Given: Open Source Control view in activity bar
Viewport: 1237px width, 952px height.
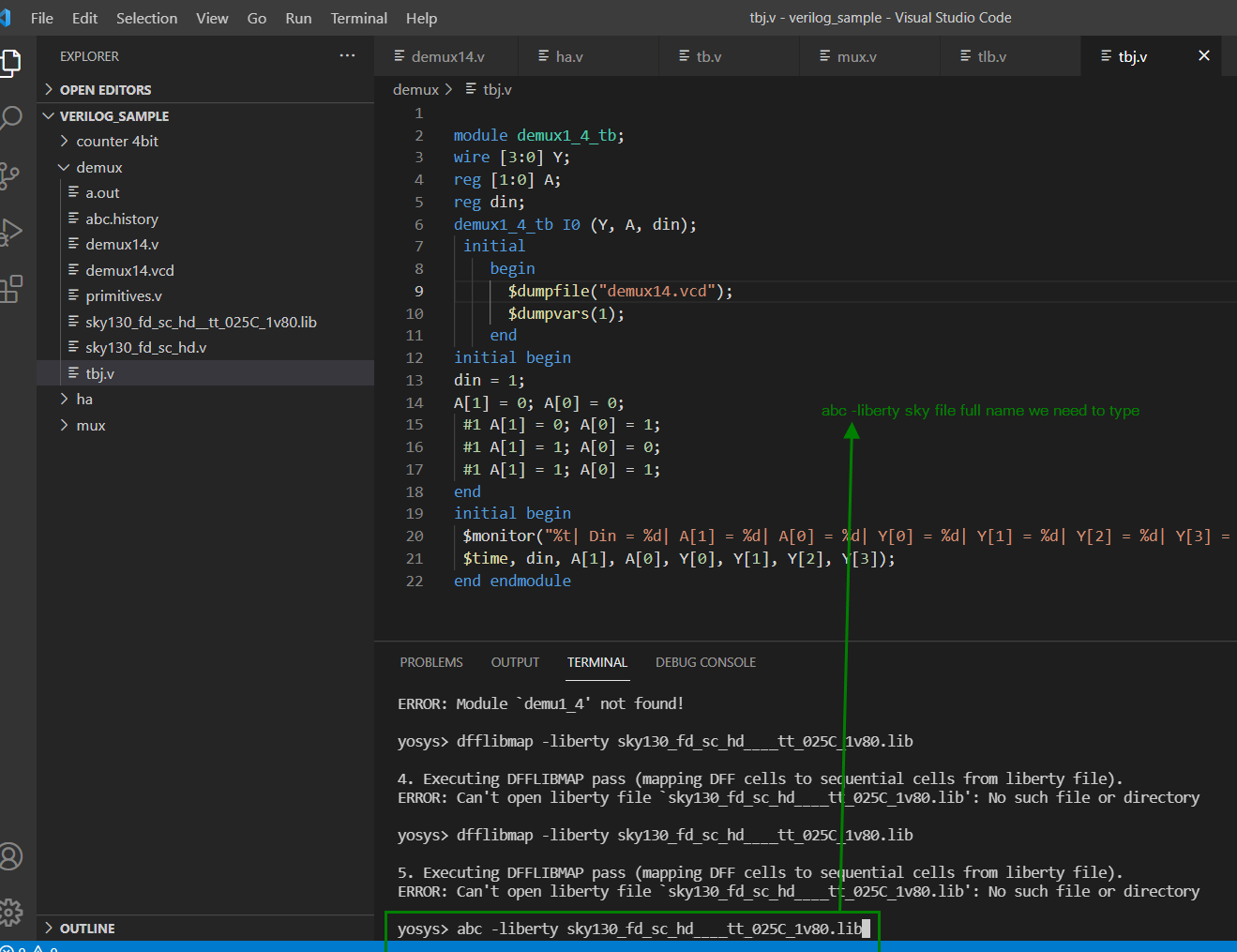Looking at the screenshot, I should coord(9,175).
